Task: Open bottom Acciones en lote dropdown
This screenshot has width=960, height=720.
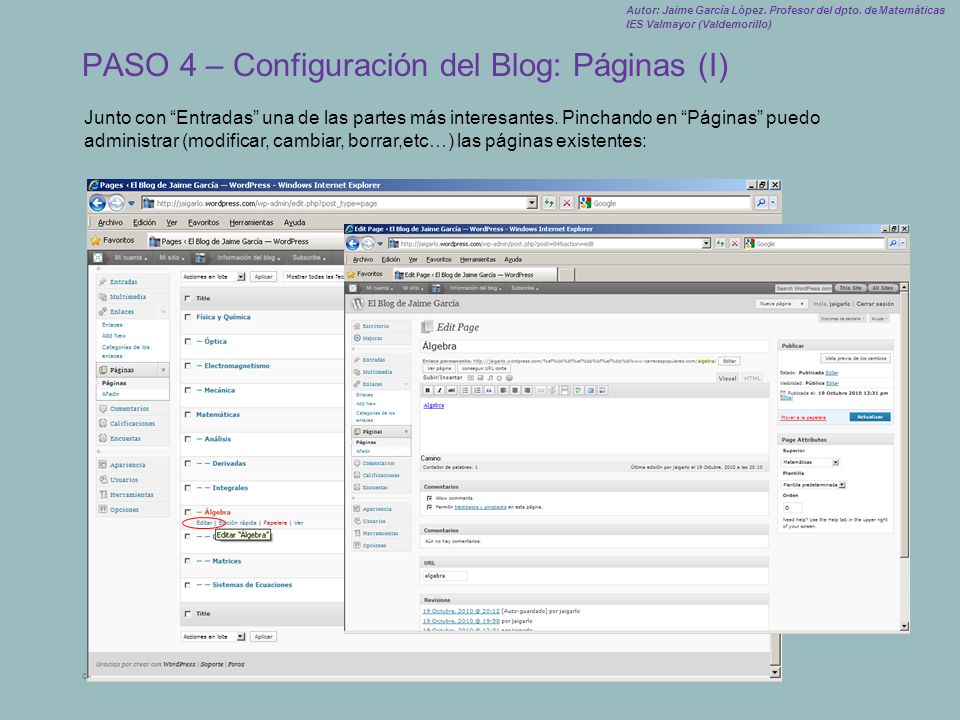Action: [213, 637]
